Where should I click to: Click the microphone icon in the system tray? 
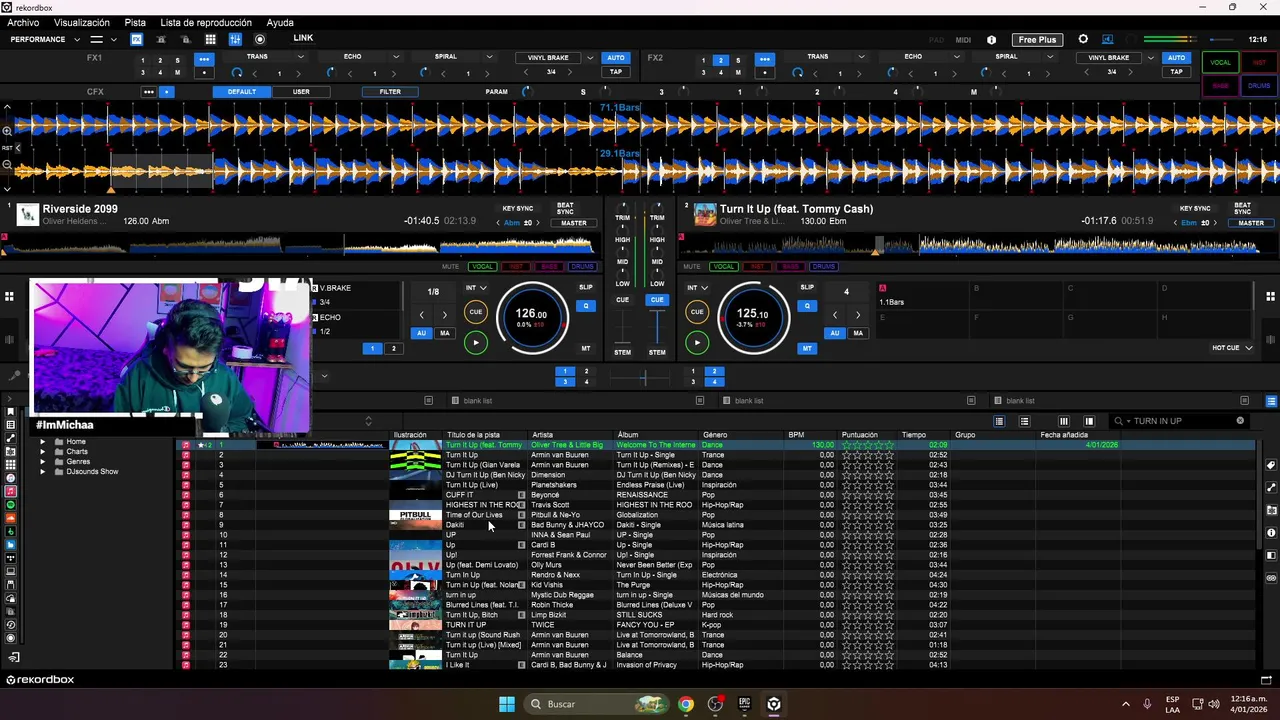pos(1147,704)
